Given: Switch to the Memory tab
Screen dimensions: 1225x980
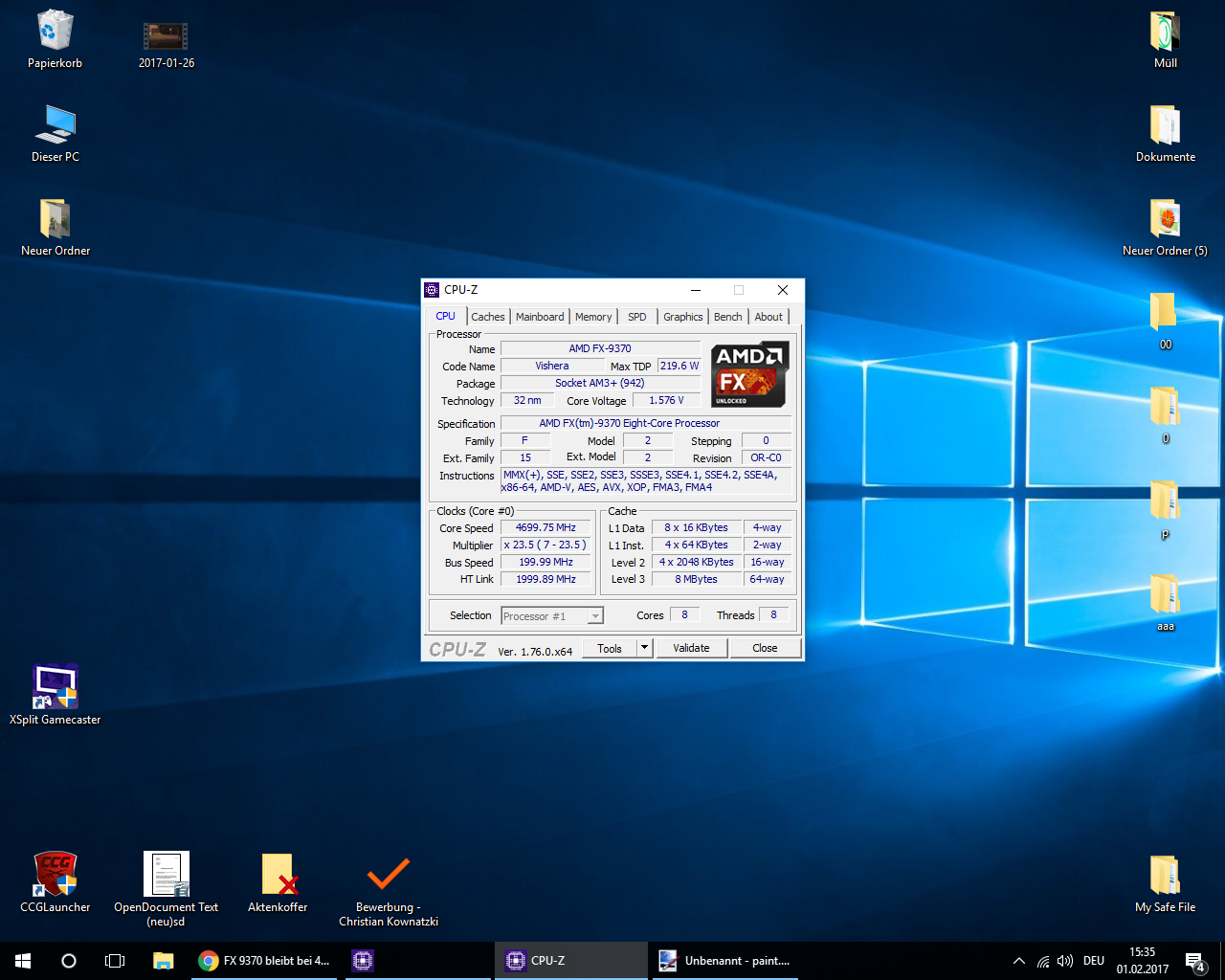Looking at the screenshot, I should coord(593,317).
